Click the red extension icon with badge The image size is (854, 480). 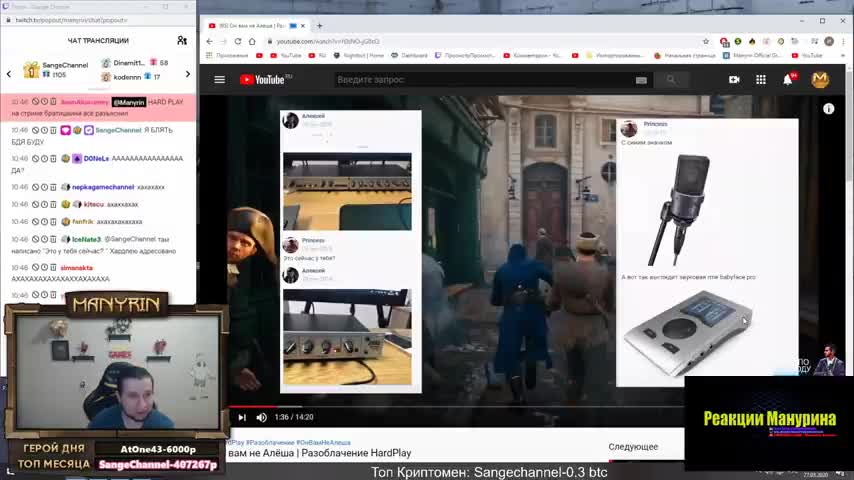click(724, 41)
